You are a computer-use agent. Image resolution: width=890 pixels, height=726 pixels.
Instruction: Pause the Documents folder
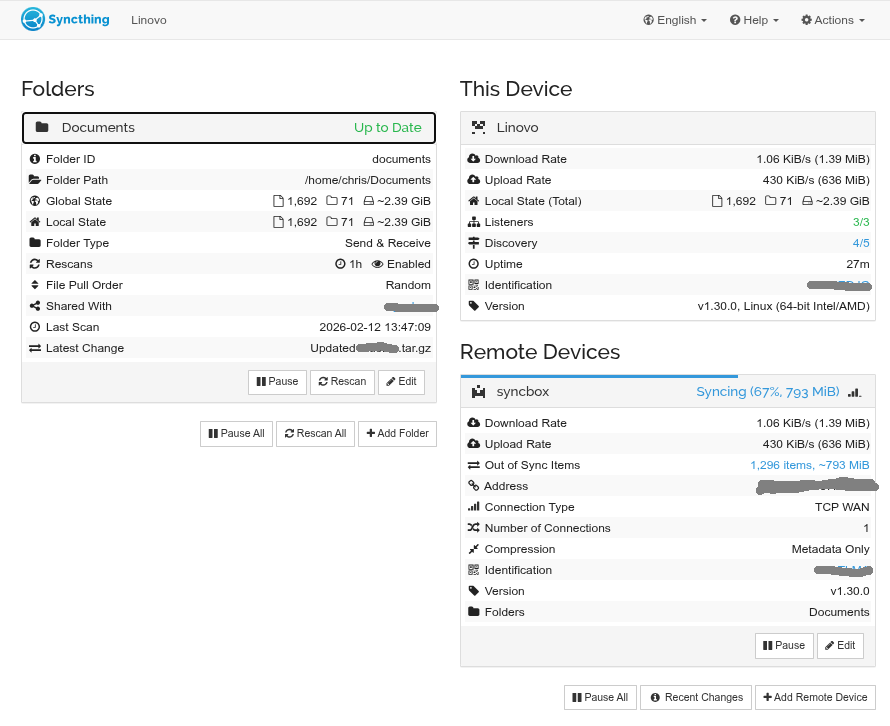pyautogui.click(x=277, y=381)
